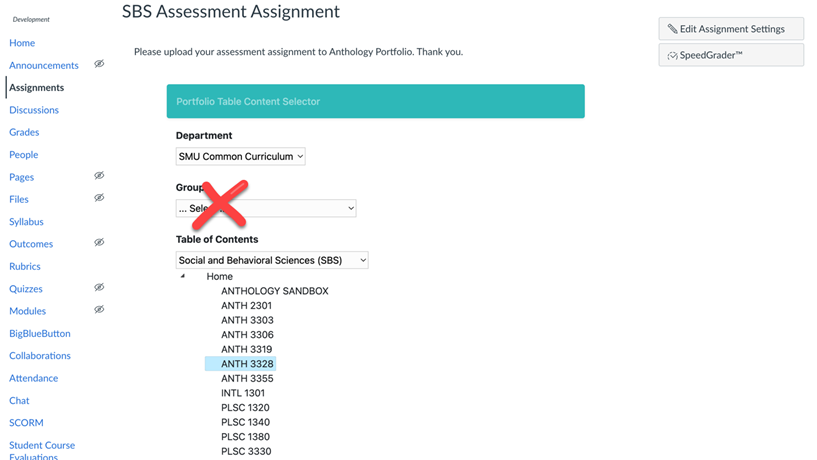Click the pencil icon on Edit Assignment Settings

click(x=673, y=29)
